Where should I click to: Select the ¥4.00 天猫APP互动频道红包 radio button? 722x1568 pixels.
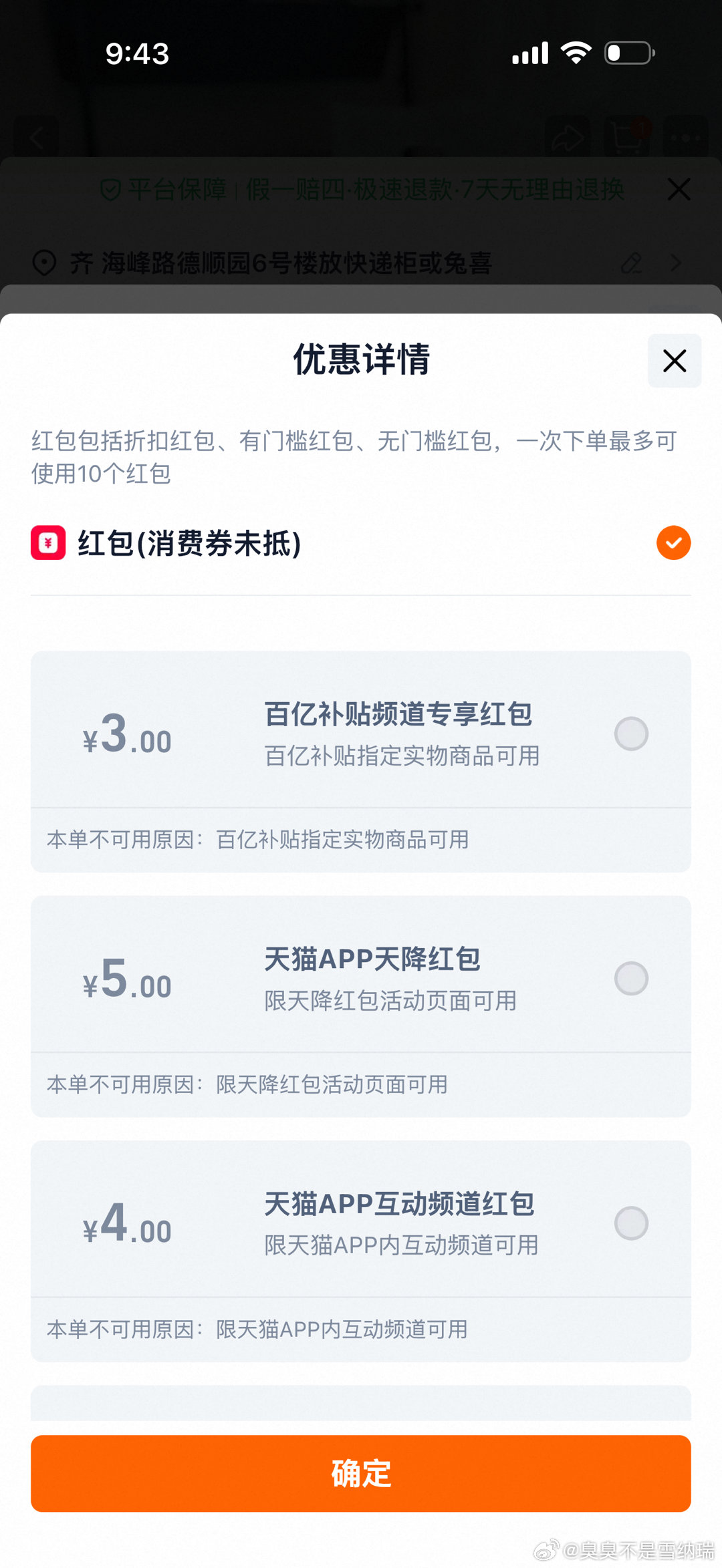631,1223
